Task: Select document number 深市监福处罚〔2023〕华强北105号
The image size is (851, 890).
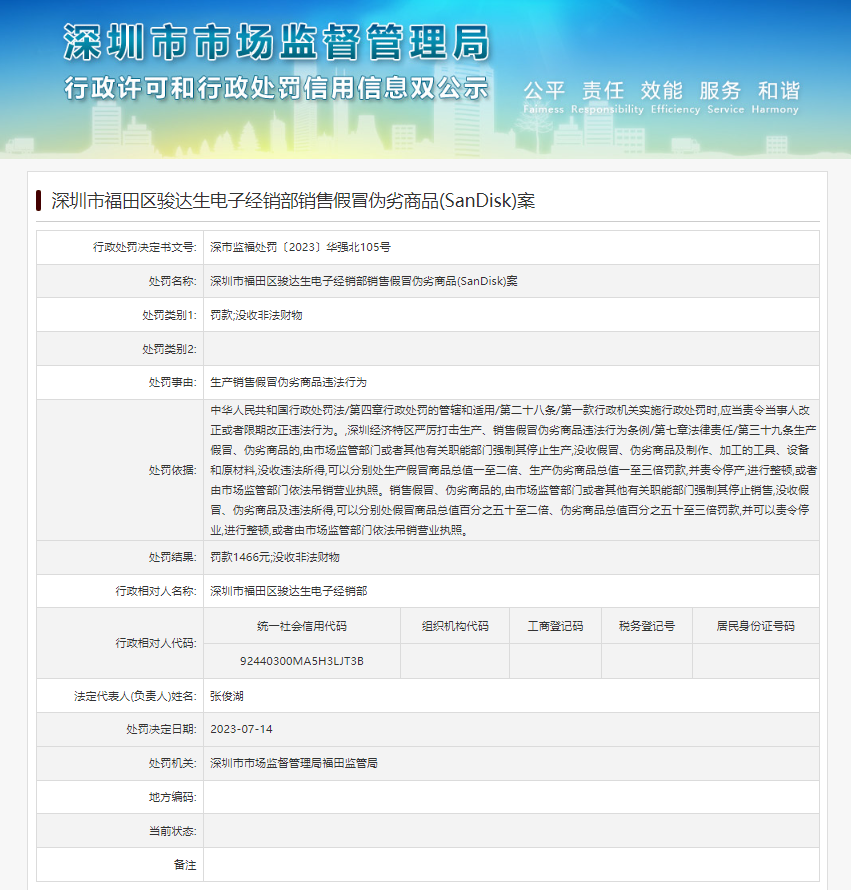Action: [300, 247]
